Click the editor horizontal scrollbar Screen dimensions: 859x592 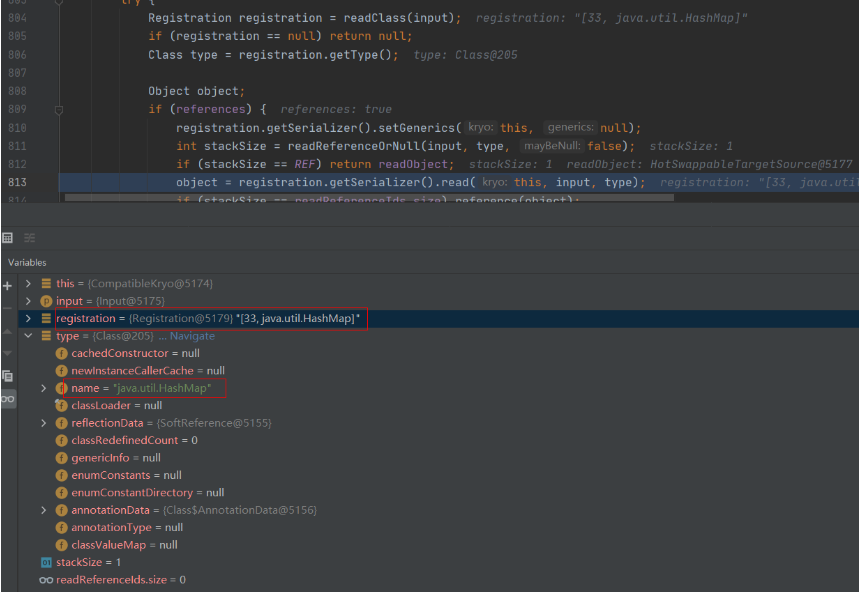[370, 198]
